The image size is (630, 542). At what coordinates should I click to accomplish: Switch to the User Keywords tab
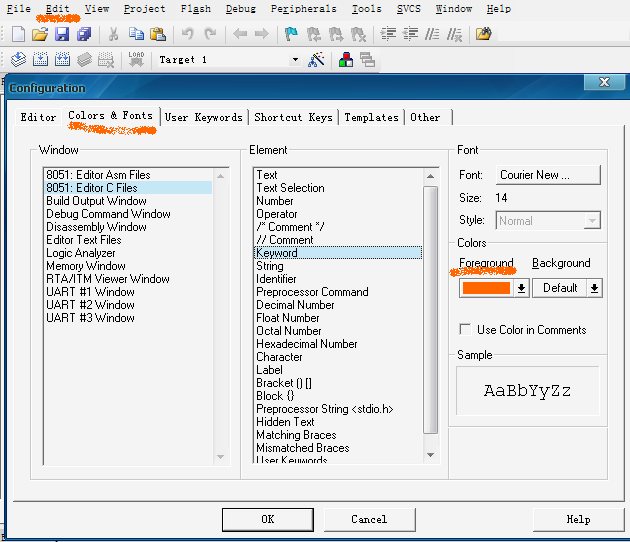(204, 117)
